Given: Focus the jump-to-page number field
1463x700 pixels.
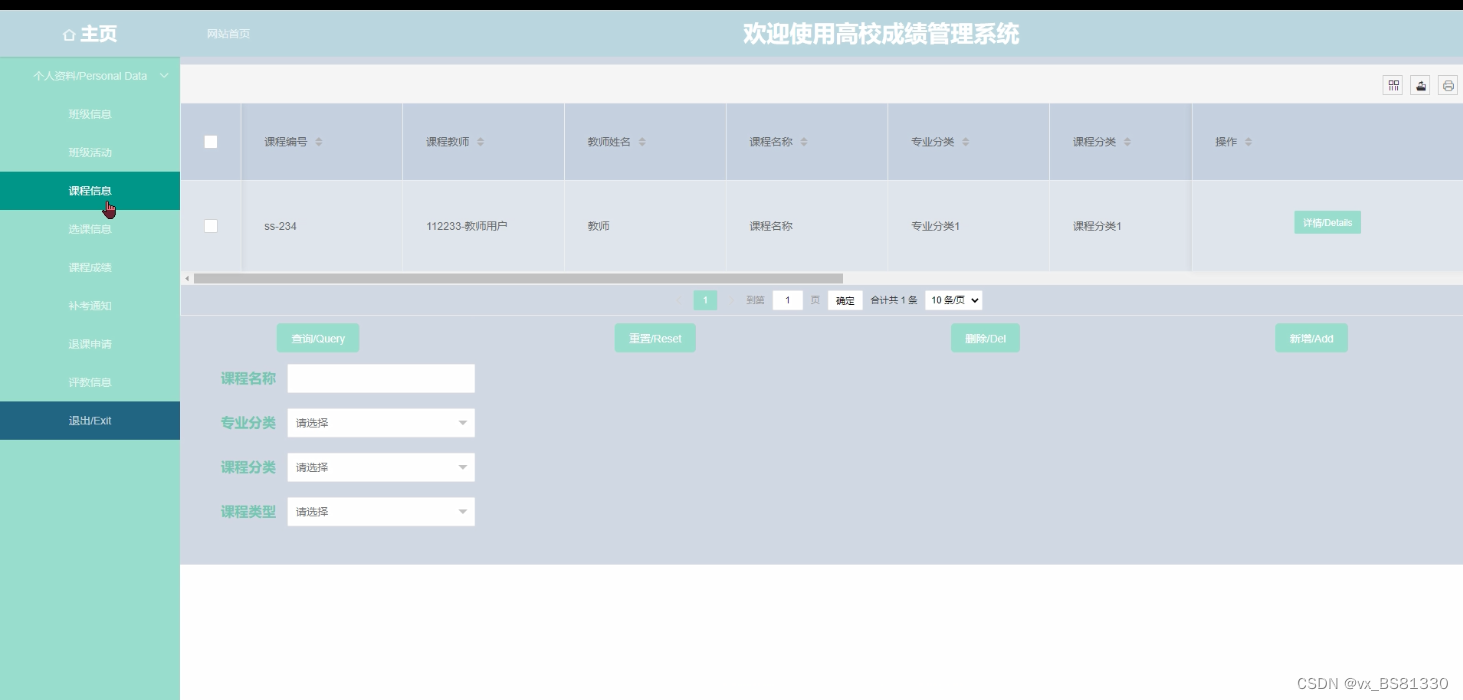Looking at the screenshot, I should (x=788, y=300).
